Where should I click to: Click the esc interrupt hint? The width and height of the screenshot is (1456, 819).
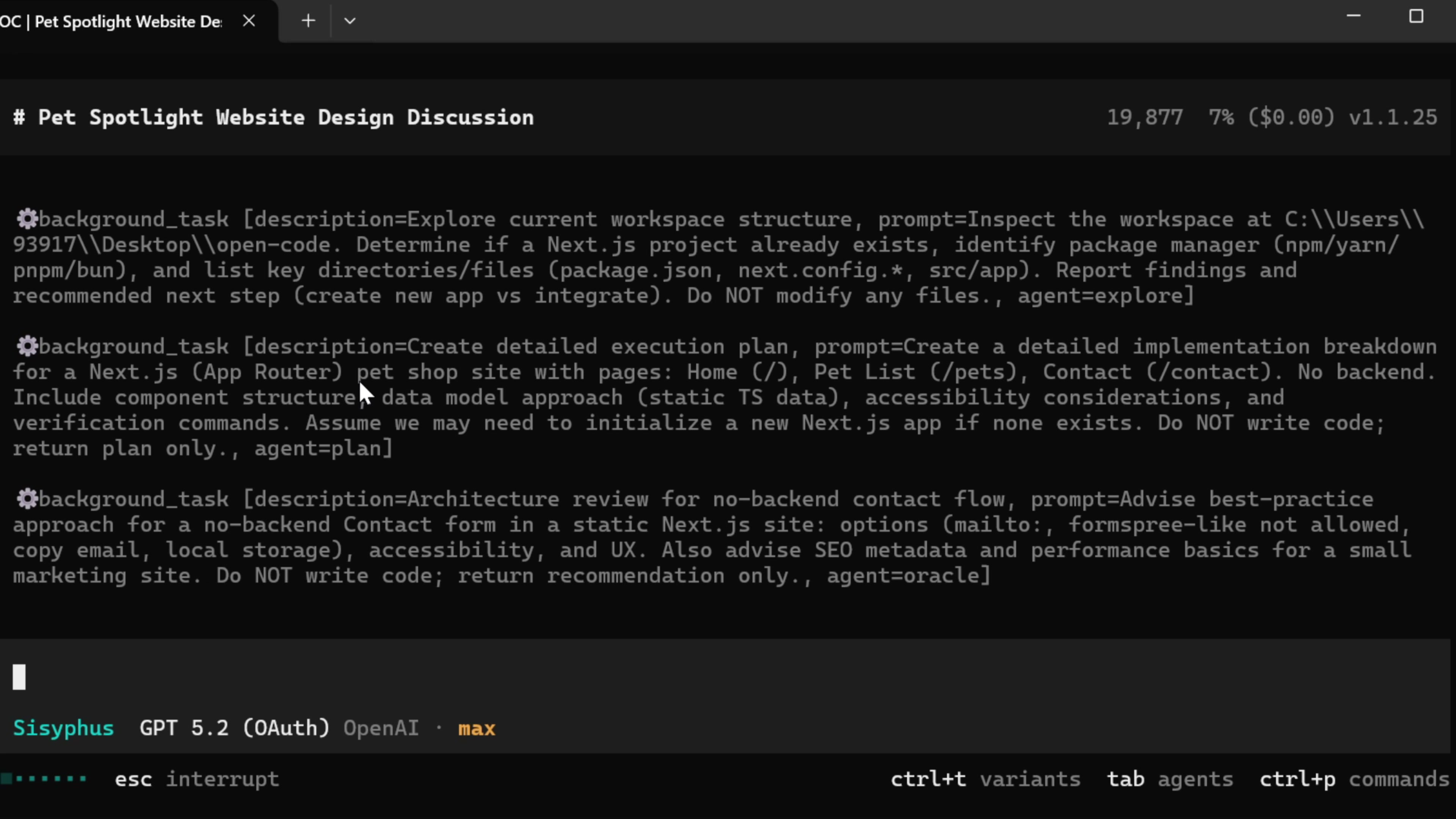[x=197, y=780]
